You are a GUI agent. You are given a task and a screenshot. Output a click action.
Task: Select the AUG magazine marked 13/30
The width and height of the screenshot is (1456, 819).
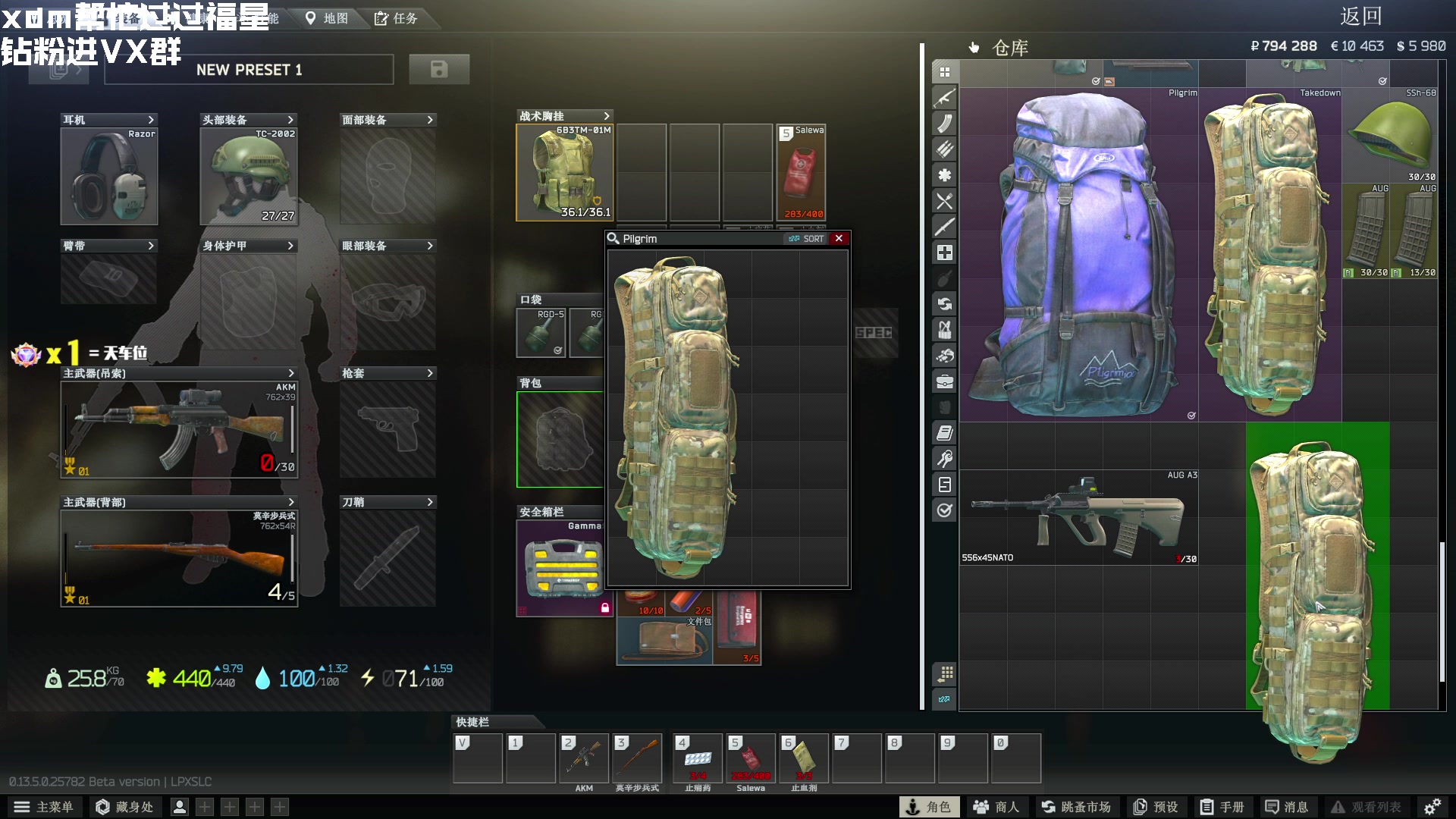point(1414,231)
